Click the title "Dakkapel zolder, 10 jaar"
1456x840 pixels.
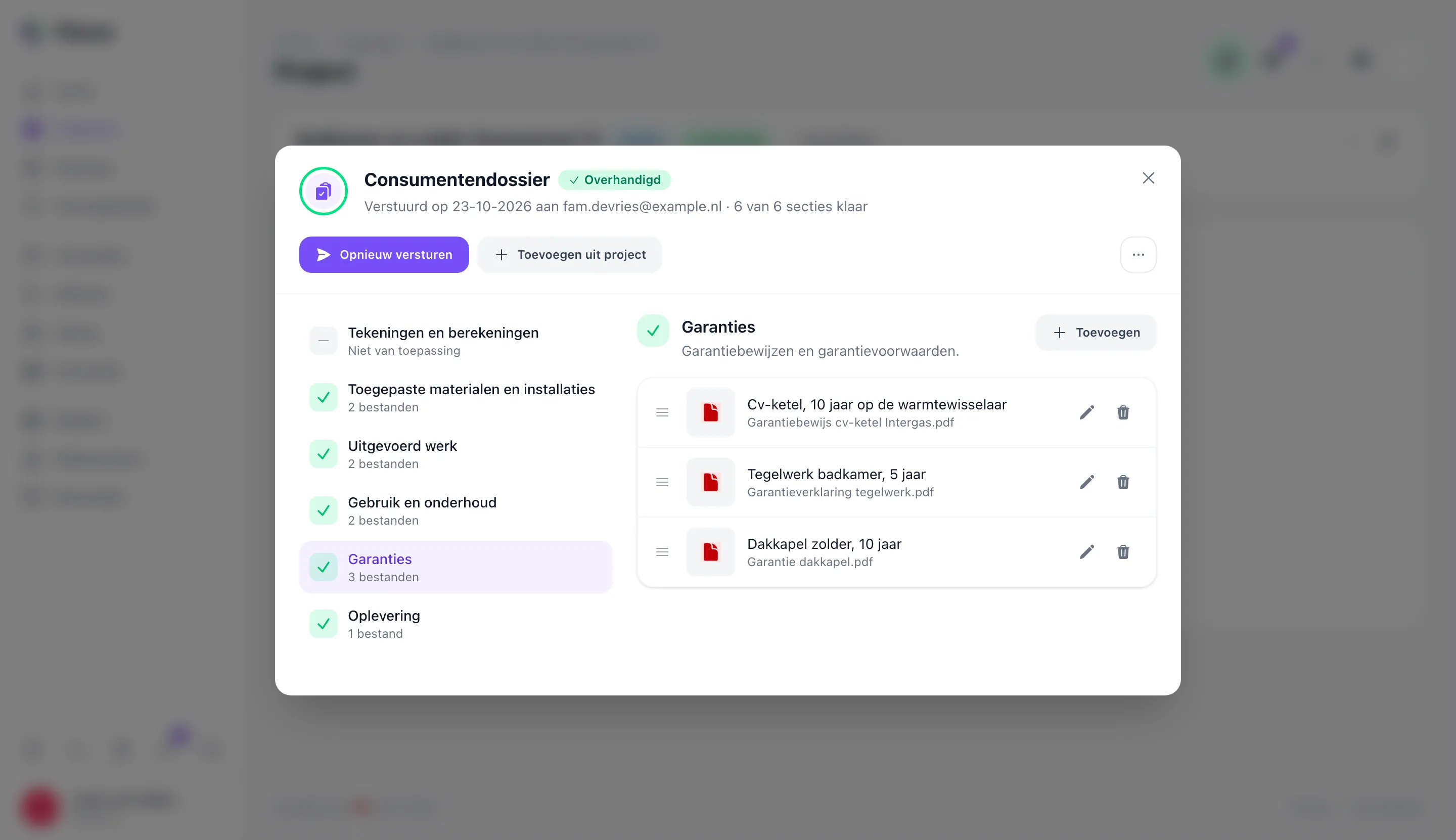824,544
